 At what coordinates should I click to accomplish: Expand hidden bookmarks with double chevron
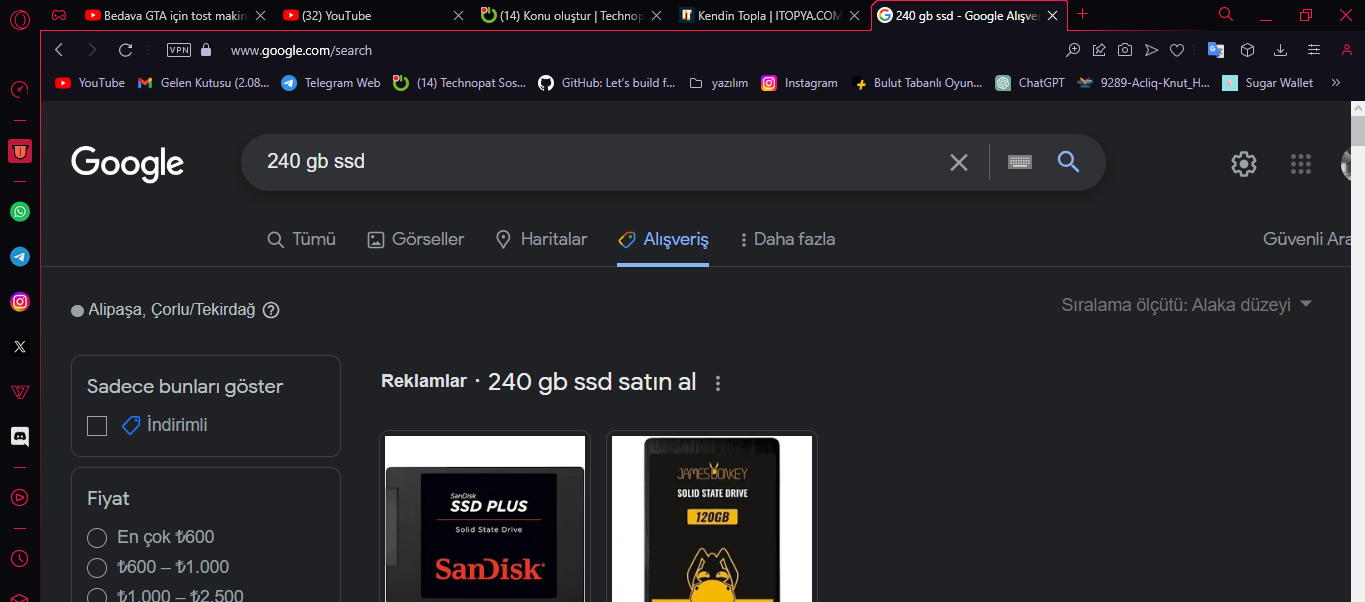point(1336,83)
